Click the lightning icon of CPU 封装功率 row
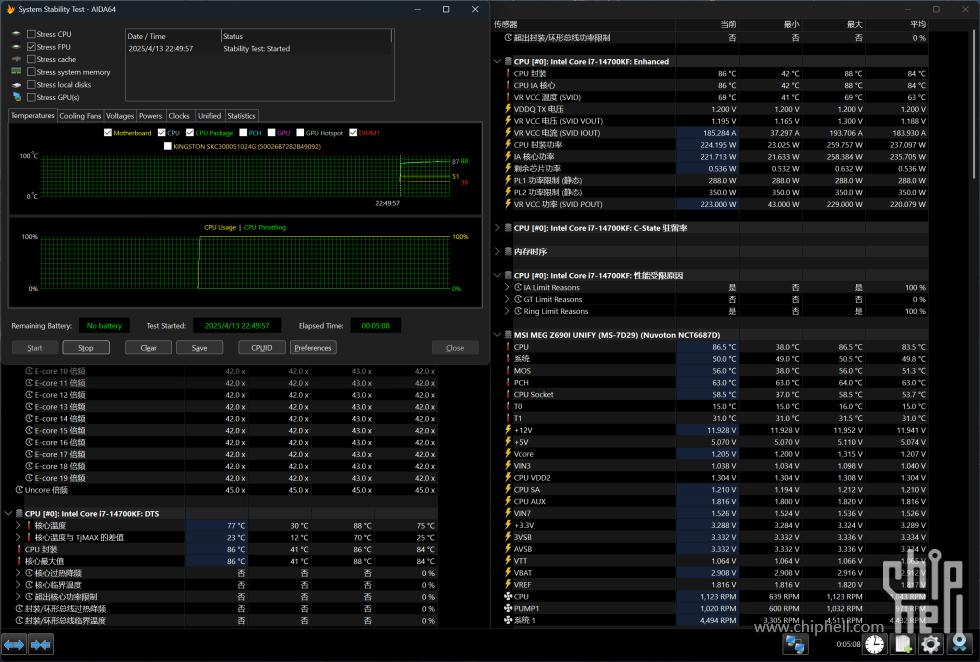 click(508, 144)
